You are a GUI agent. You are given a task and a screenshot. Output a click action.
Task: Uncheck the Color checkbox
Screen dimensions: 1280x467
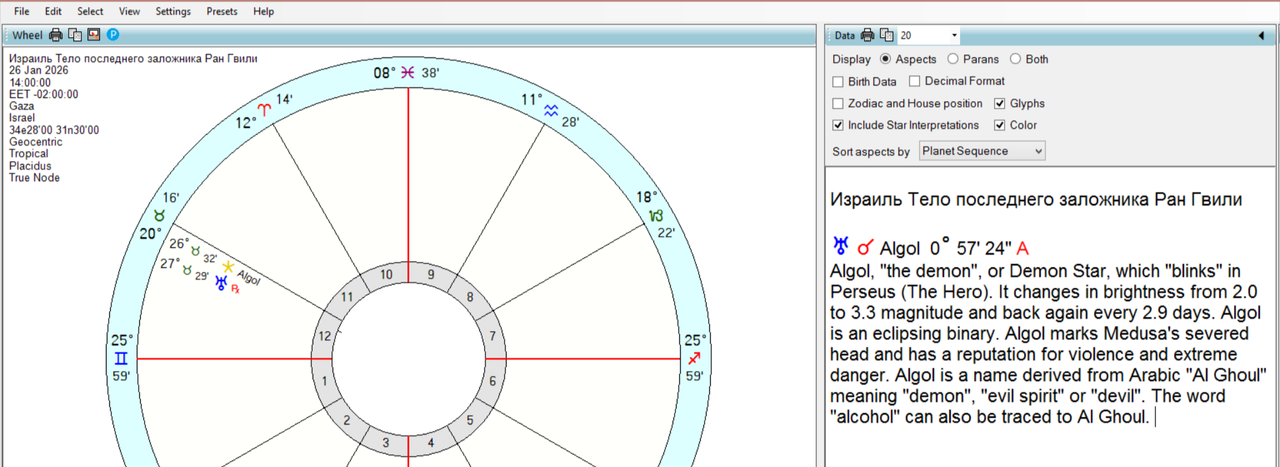click(1000, 125)
